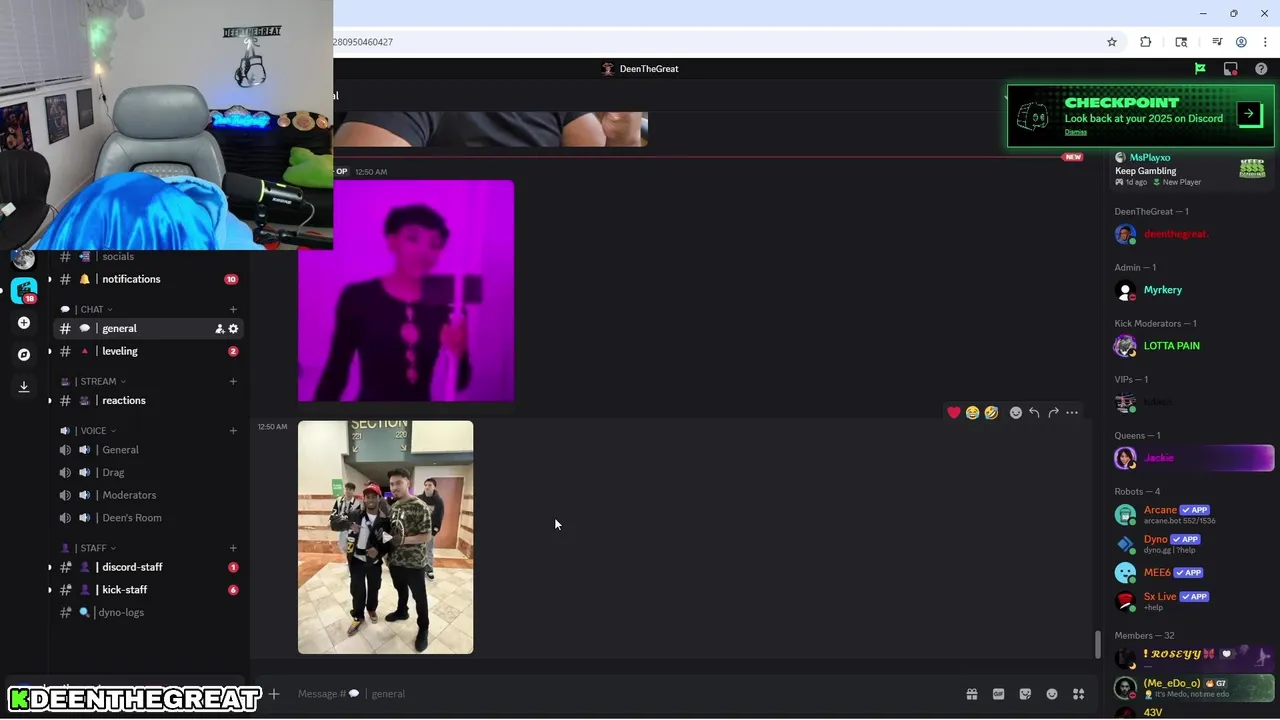Image resolution: width=1280 pixels, height=720 pixels.
Task: Open the sticker picker
Action: (x=1025, y=694)
